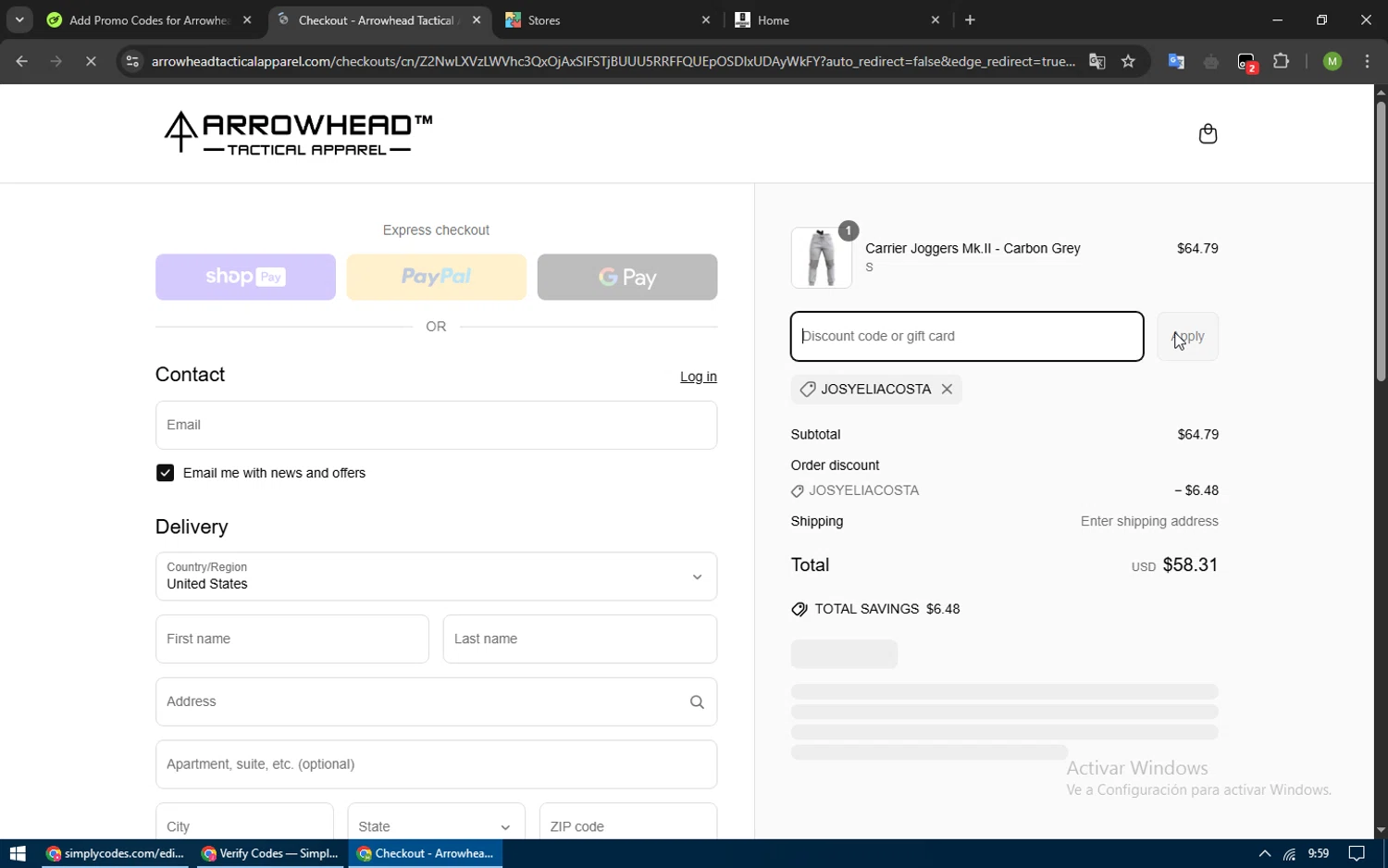
Task: Click the Carrier Joggers Mk.II product name
Action: 973,248
